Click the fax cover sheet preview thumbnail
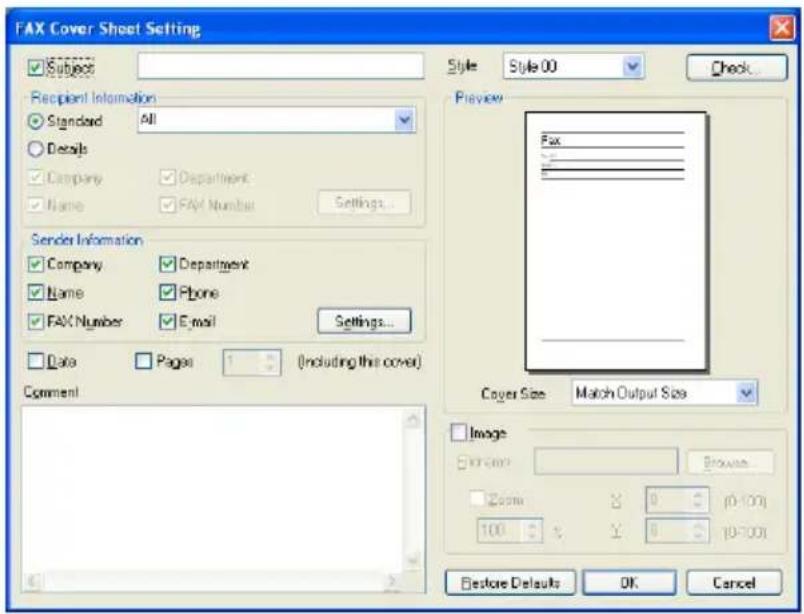The image size is (804, 614). (615, 241)
